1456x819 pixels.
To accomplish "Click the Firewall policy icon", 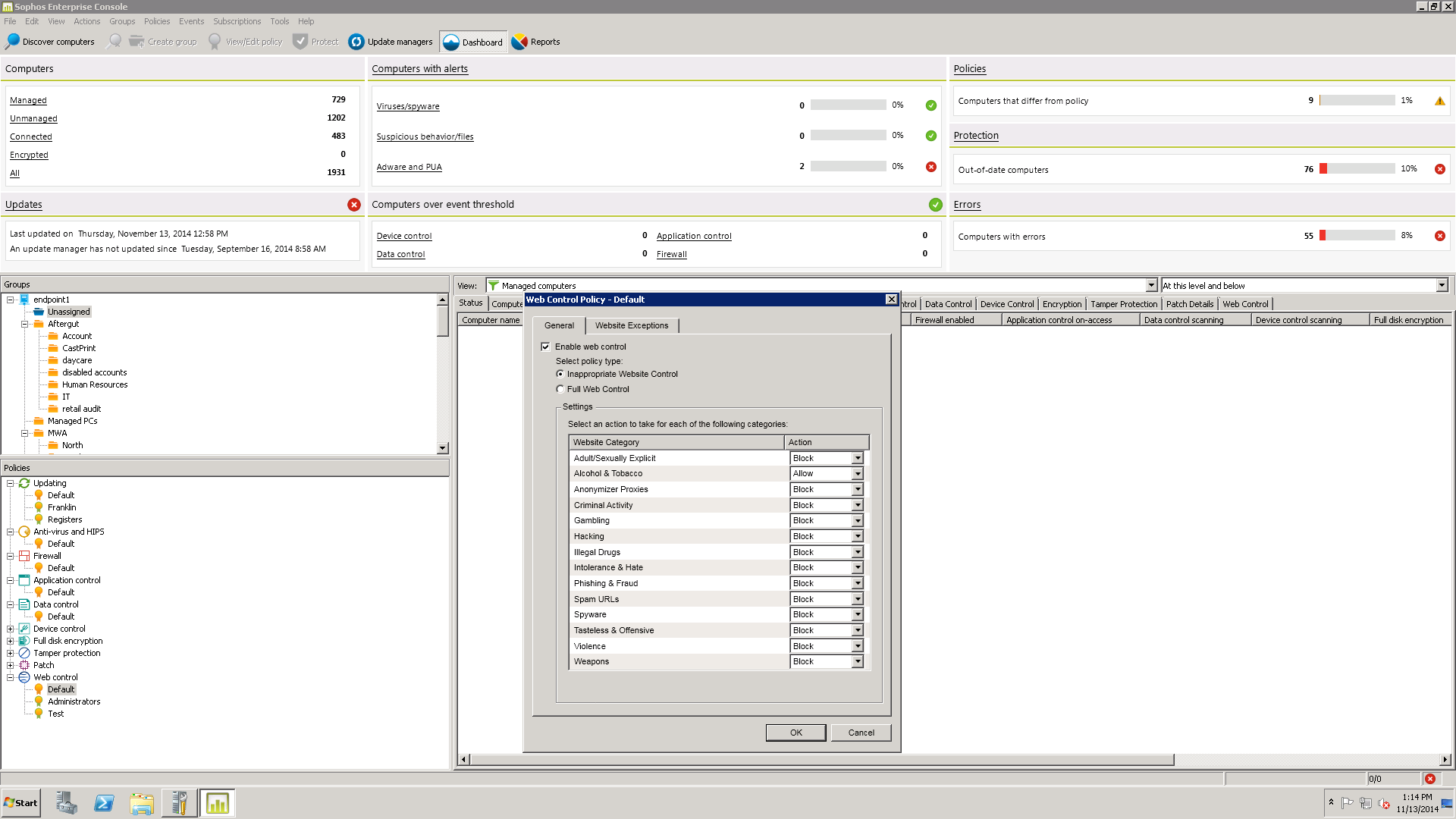I will click(x=24, y=556).
